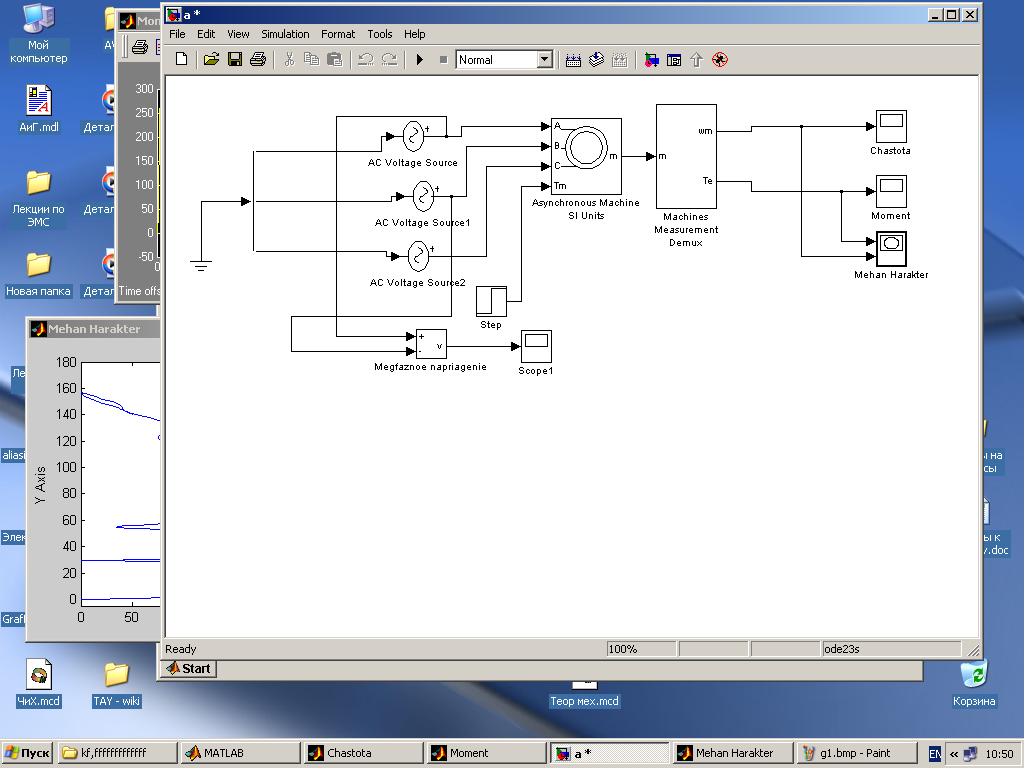Save the model with floppy disk icon

tap(234, 59)
